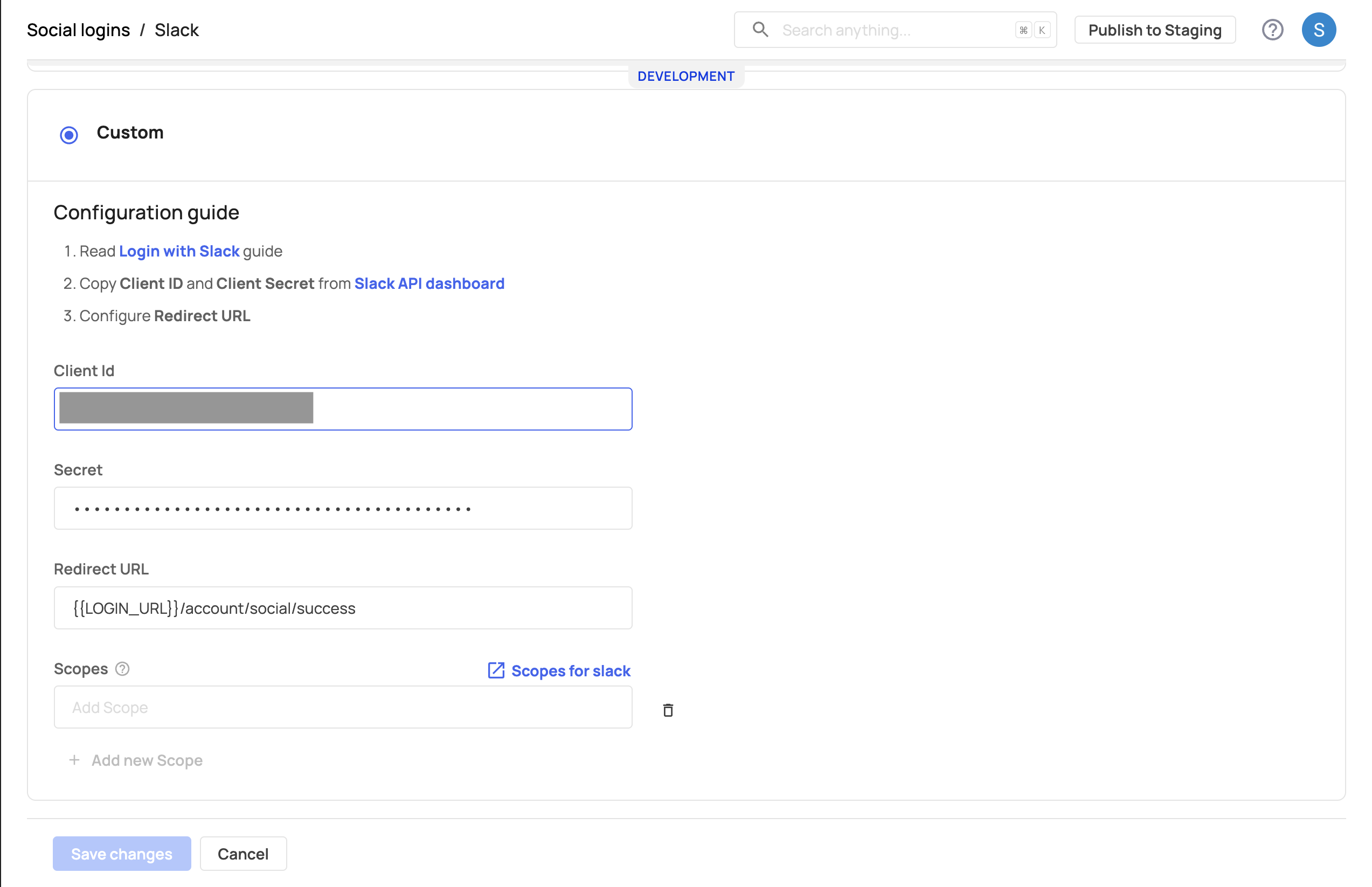
Task: Click the Scopes help tooltip icon
Action: 122,669
